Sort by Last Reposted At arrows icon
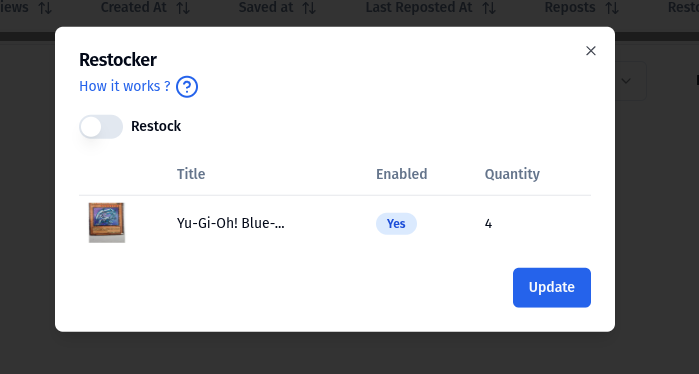 (489, 8)
